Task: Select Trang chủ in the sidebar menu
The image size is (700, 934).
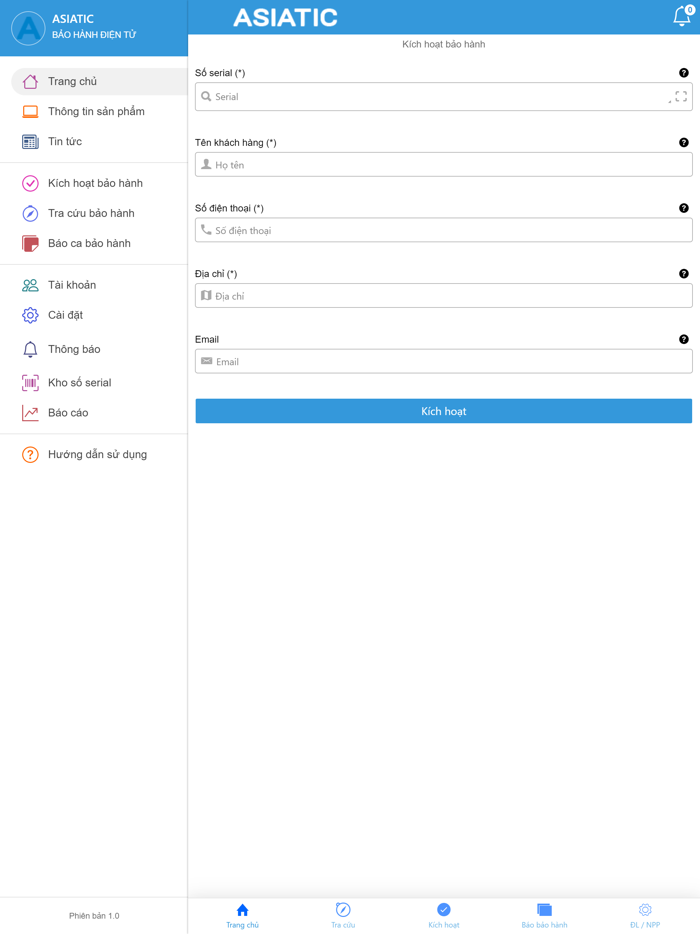Action: pos(72,82)
